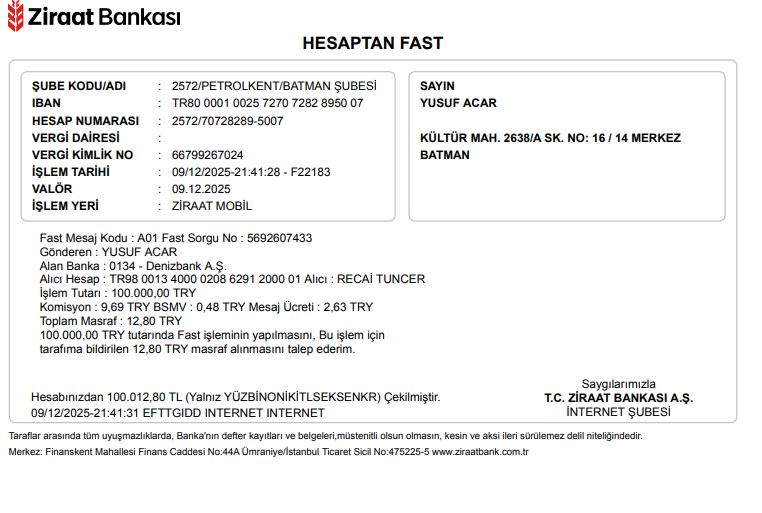
Task: Click the customer name YUSUF ACAR in address box
Action: pos(458,103)
